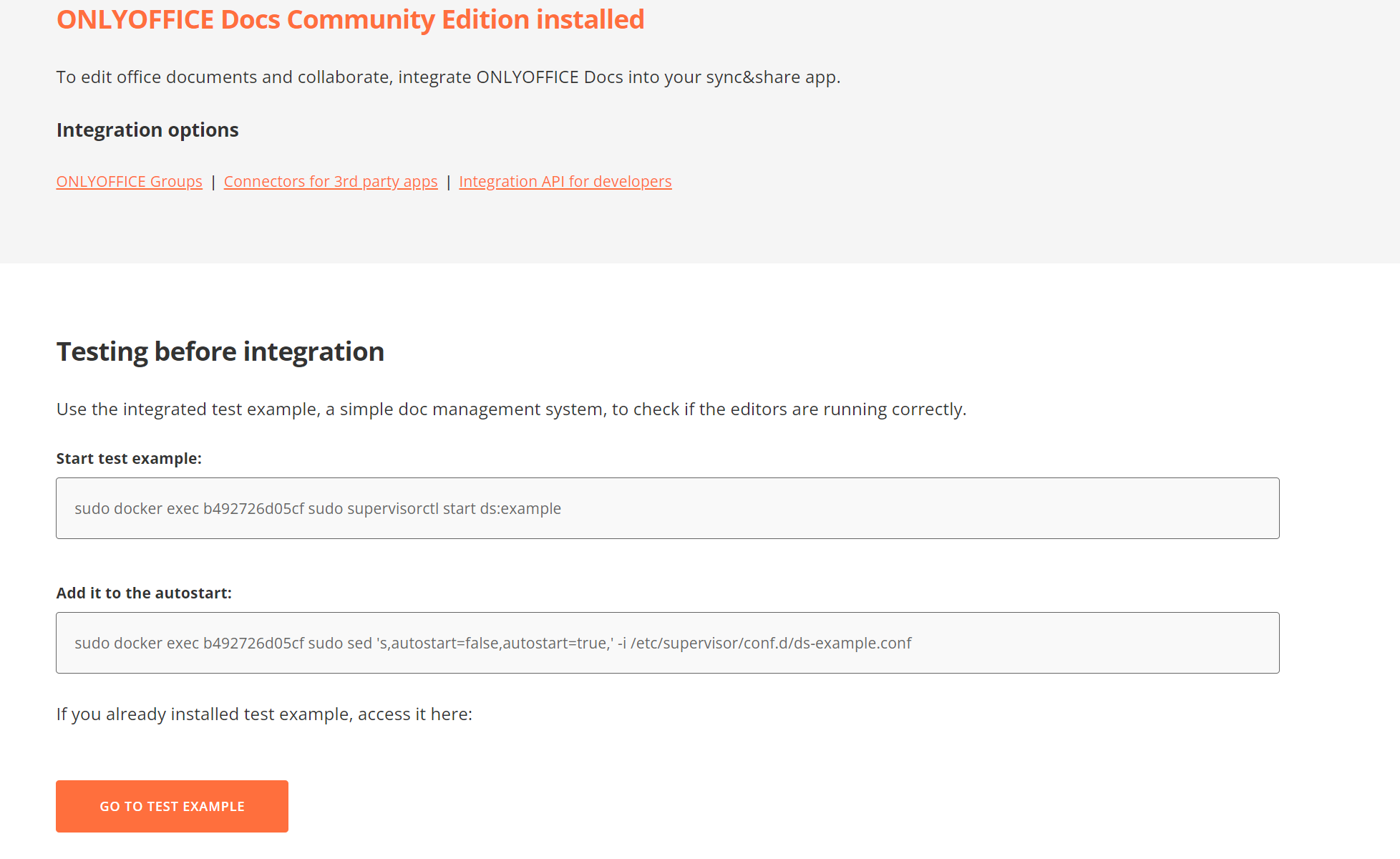Click 'ds:example' text in start command
This screenshot has height=859, width=1400.
coord(520,509)
